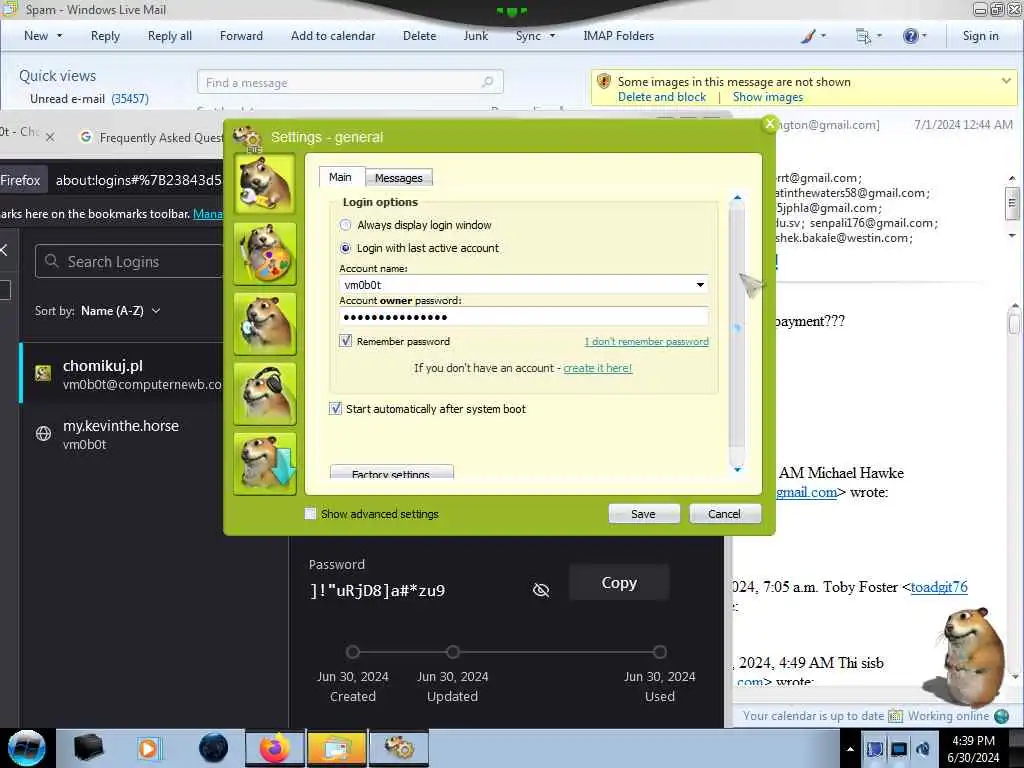
Task: Toggle password visibility eye in Firefox logins
Action: coord(541,590)
